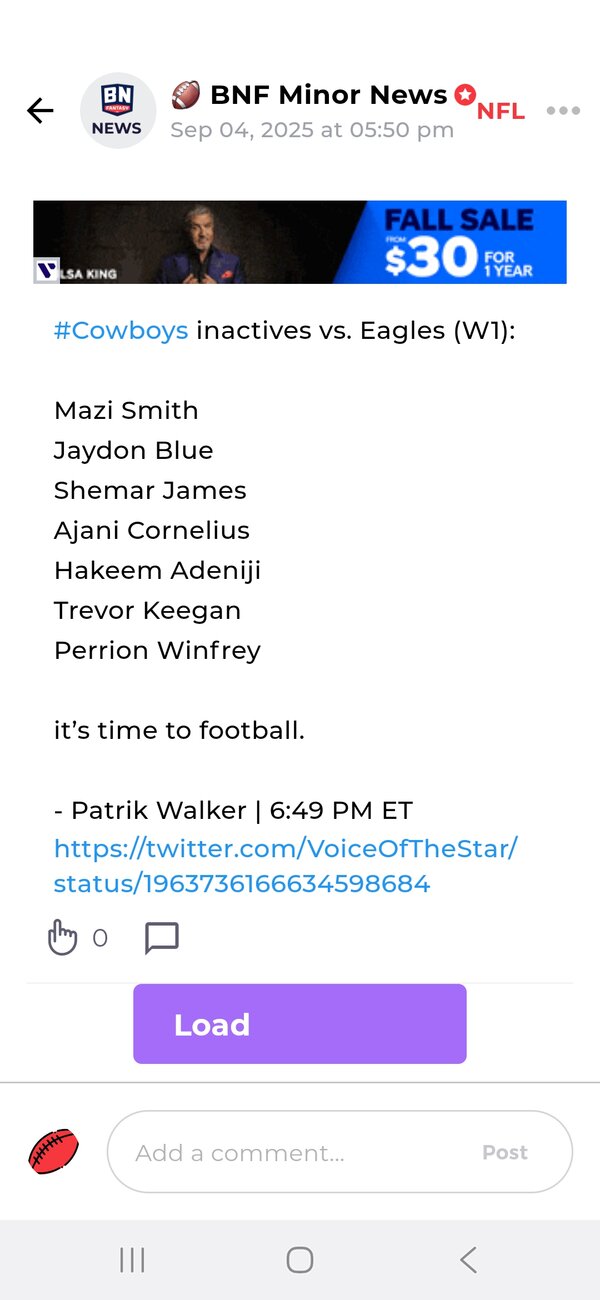
Task: Open the twitter.com VoiceOfTheStar status link
Action: click(x=286, y=866)
